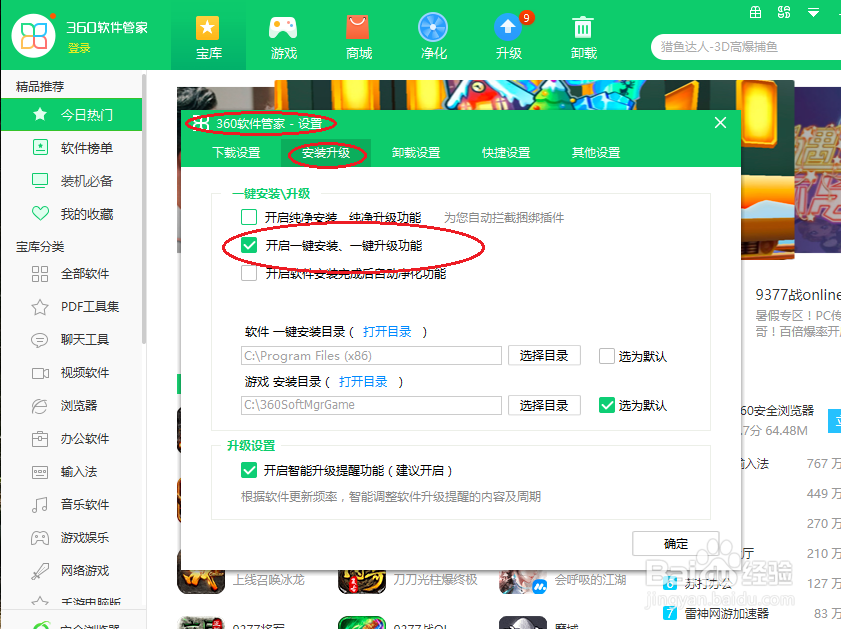Close the settings dialog
The width and height of the screenshot is (841, 629).
coord(720,123)
